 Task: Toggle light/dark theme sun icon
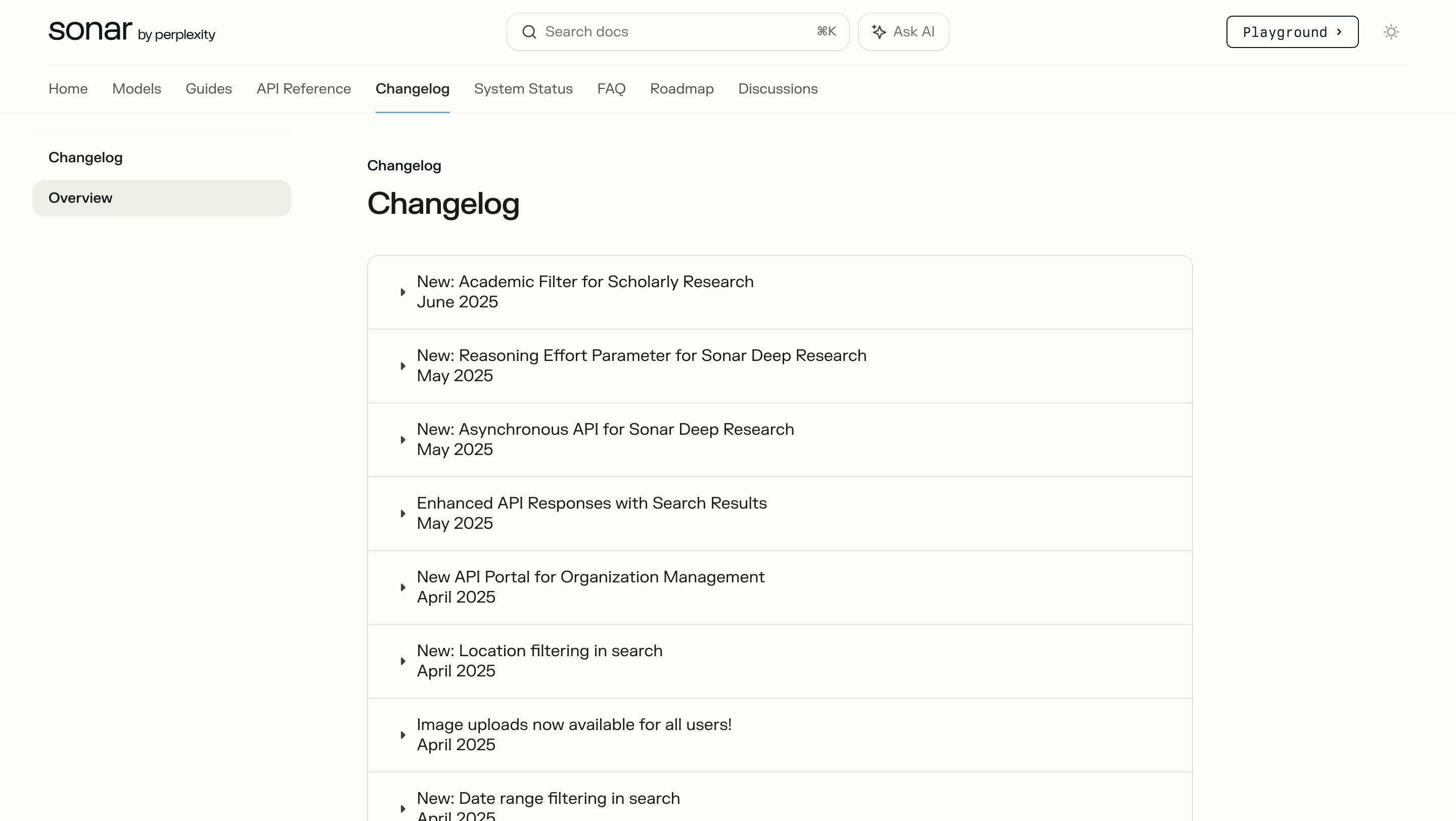point(1391,32)
